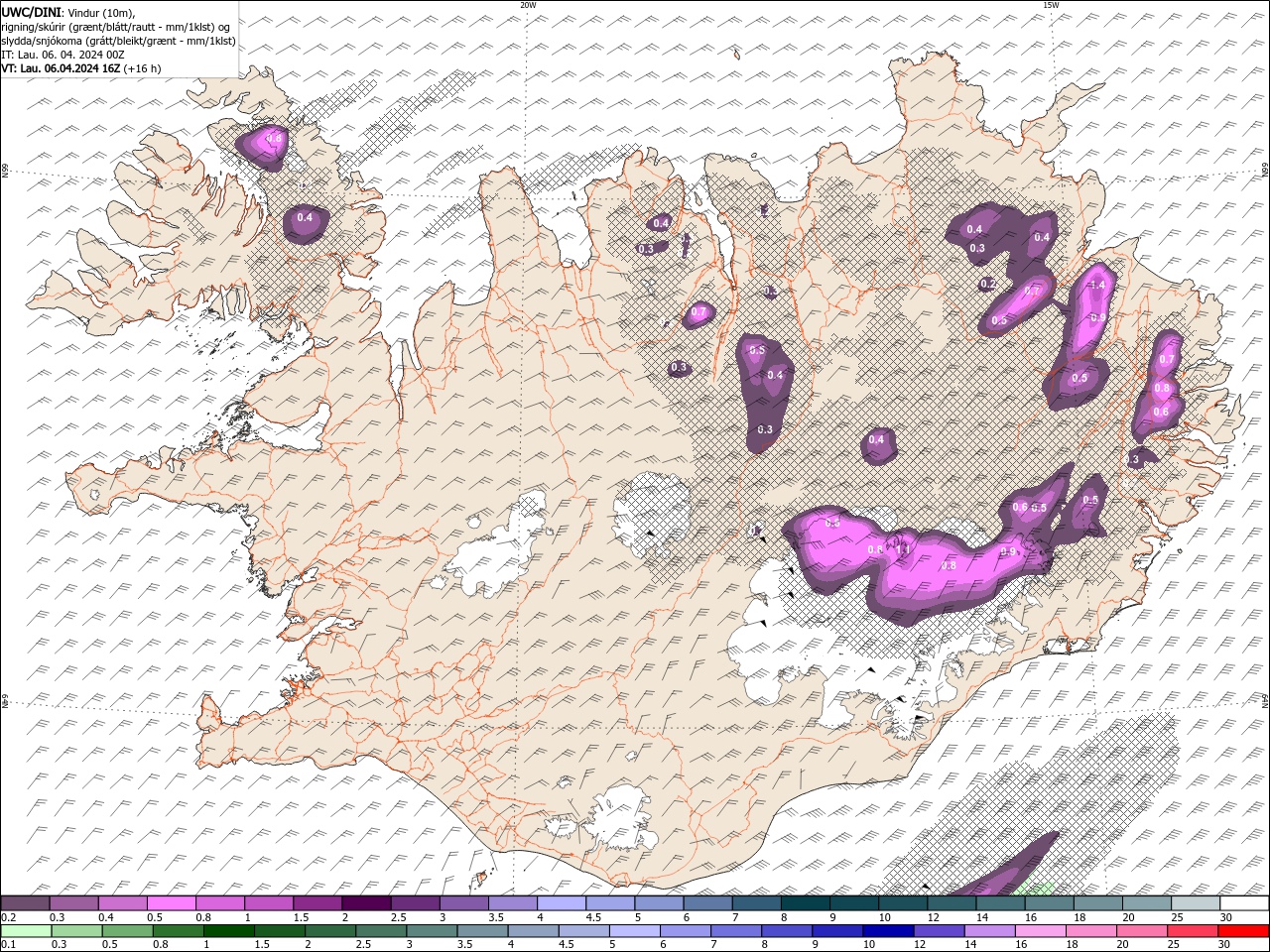This screenshot has width=1270, height=952.
Task: Click the white upper scale swatch labeled 30
Action: click(x=1242, y=903)
